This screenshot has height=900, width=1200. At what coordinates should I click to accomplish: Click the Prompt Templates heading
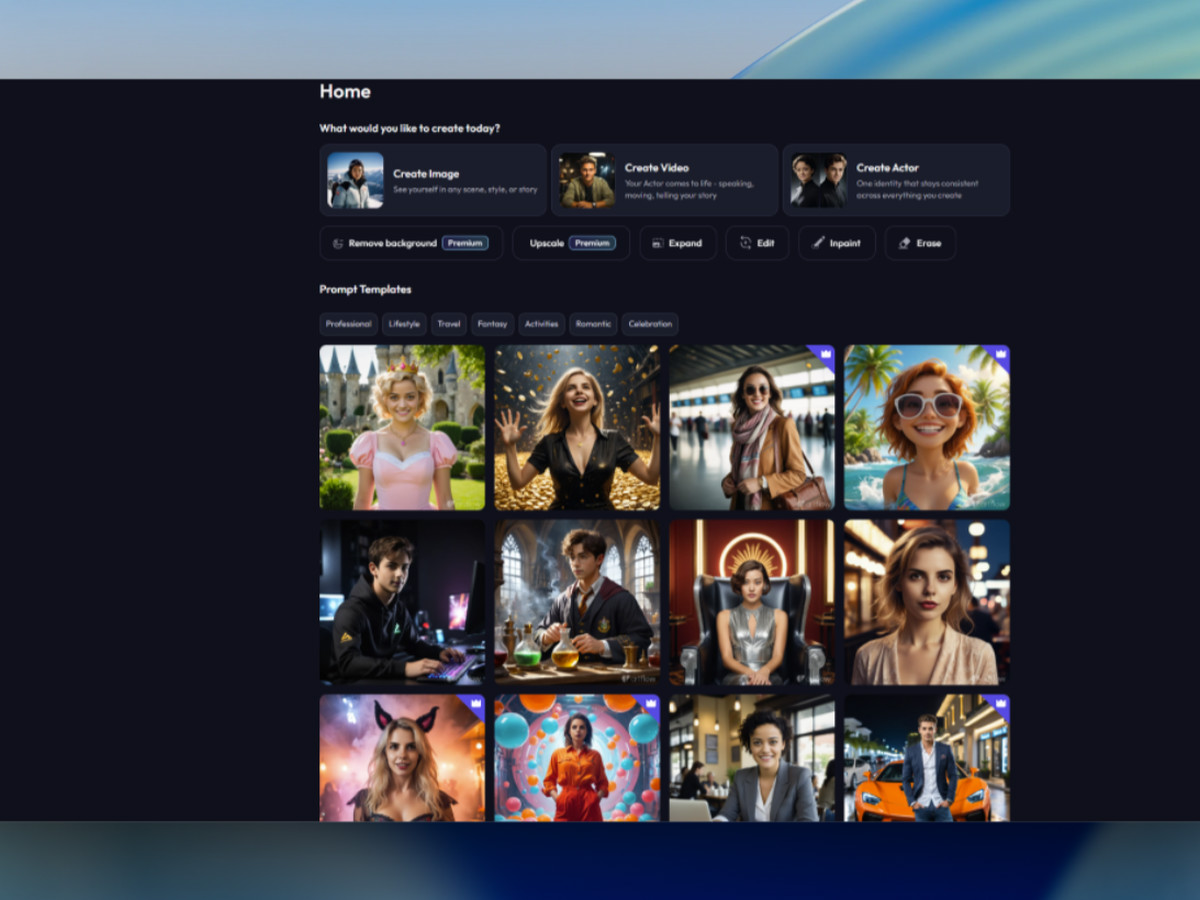tap(365, 289)
